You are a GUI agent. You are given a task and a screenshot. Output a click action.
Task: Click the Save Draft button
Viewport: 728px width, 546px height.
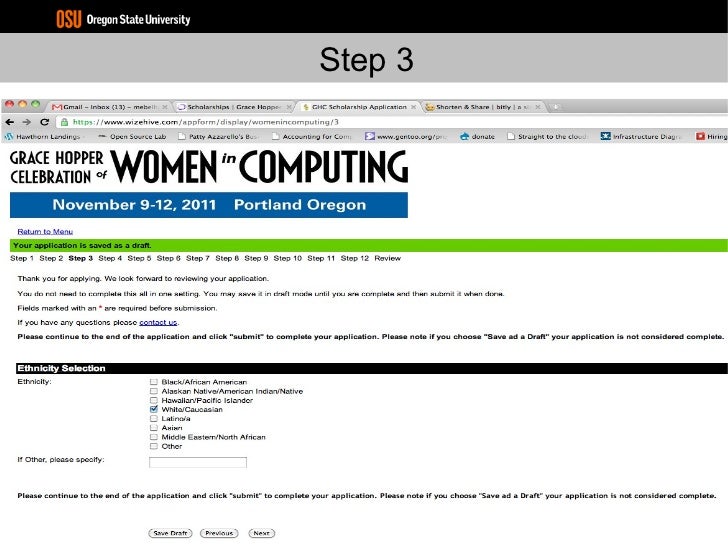[x=170, y=533]
